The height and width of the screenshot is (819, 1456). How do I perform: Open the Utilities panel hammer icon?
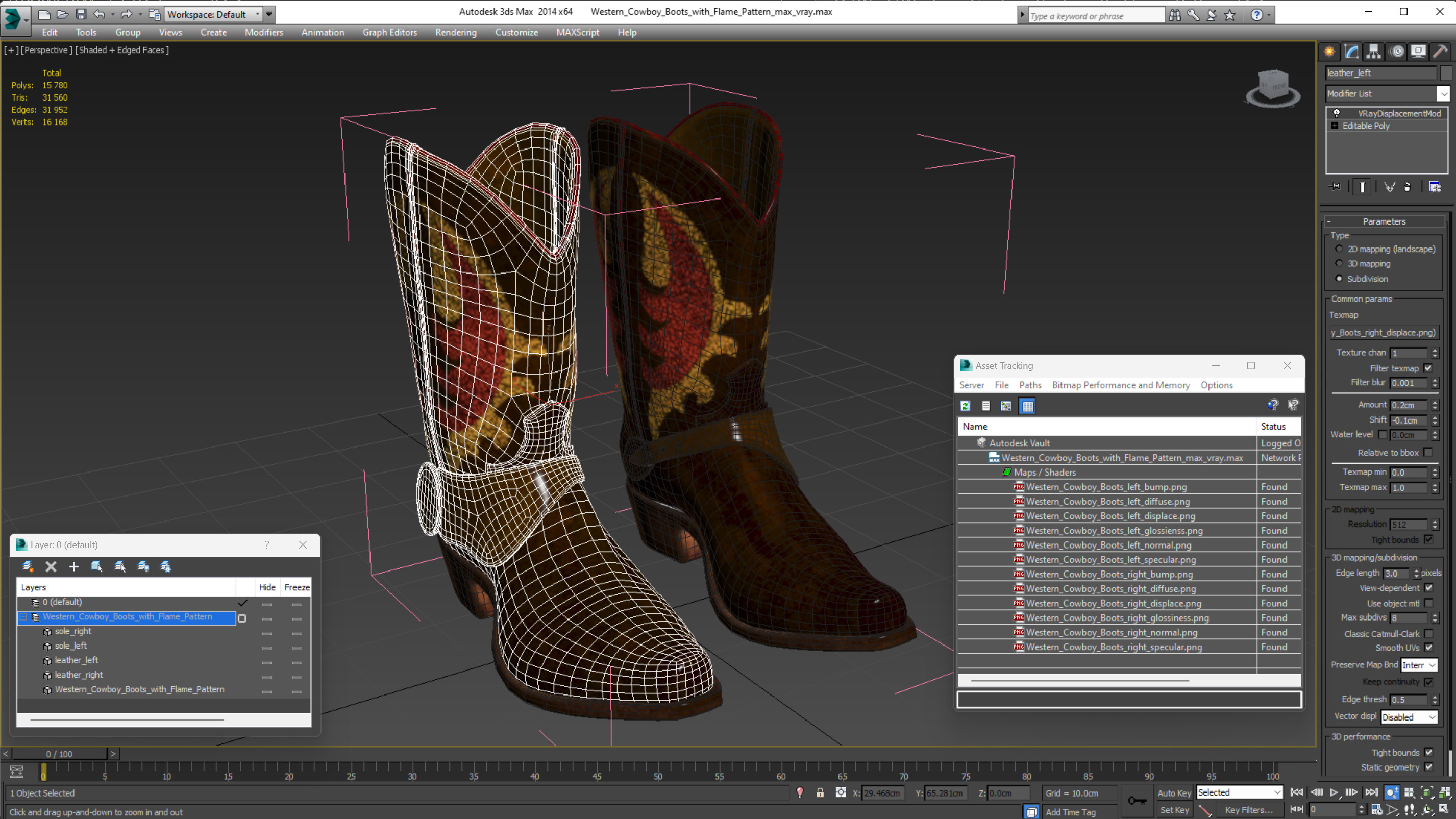tap(1440, 52)
